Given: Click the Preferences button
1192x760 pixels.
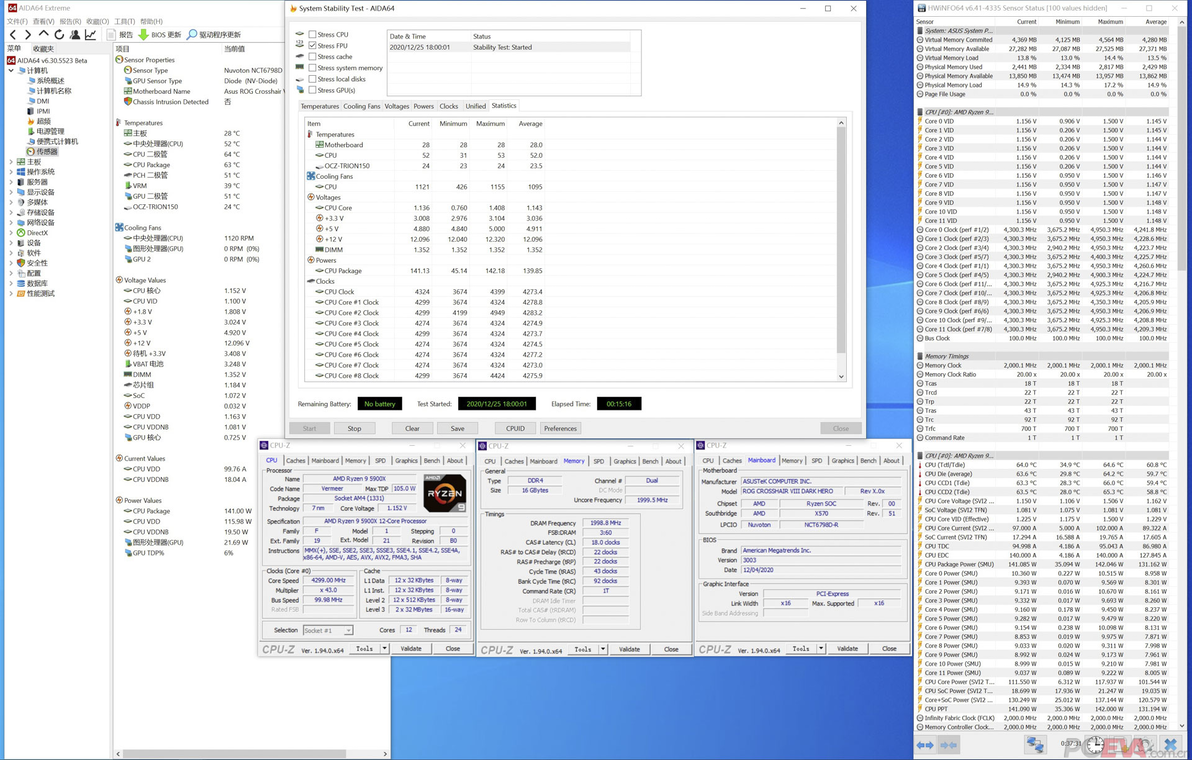Looking at the screenshot, I should click(560, 428).
